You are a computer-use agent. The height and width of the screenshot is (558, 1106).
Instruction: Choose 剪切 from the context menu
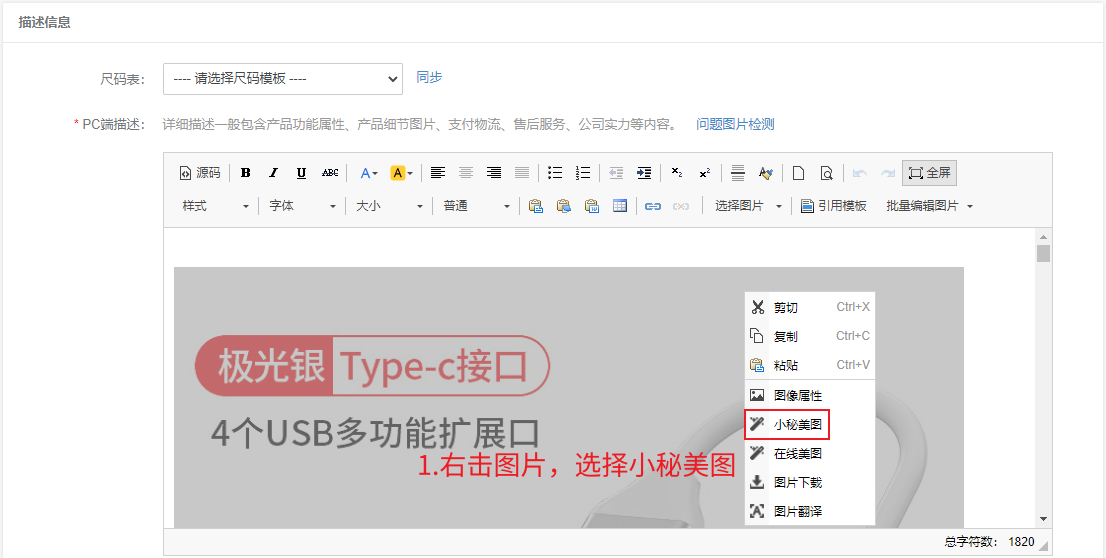pyautogui.click(x=810, y=308)
